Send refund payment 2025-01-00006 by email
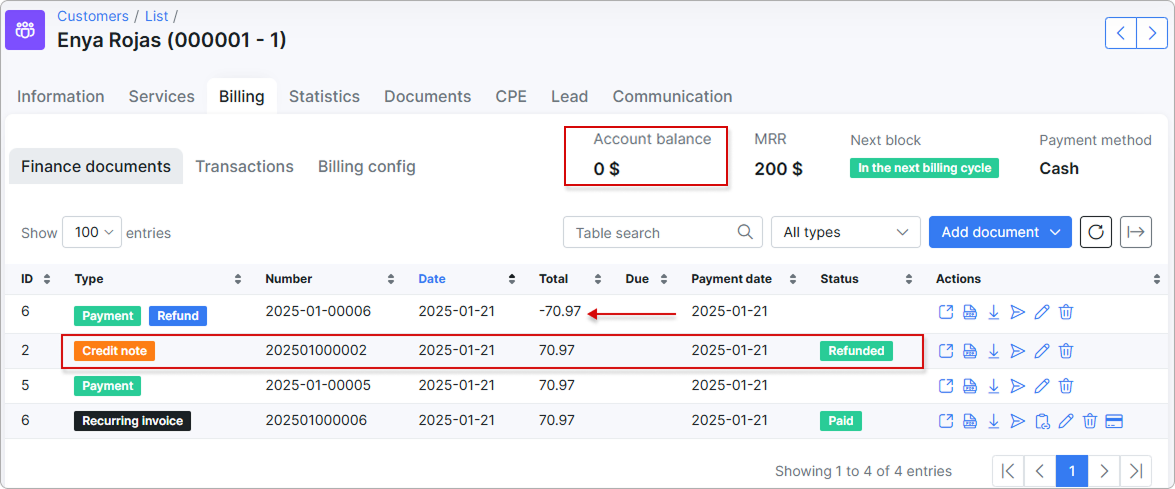 1017,312
